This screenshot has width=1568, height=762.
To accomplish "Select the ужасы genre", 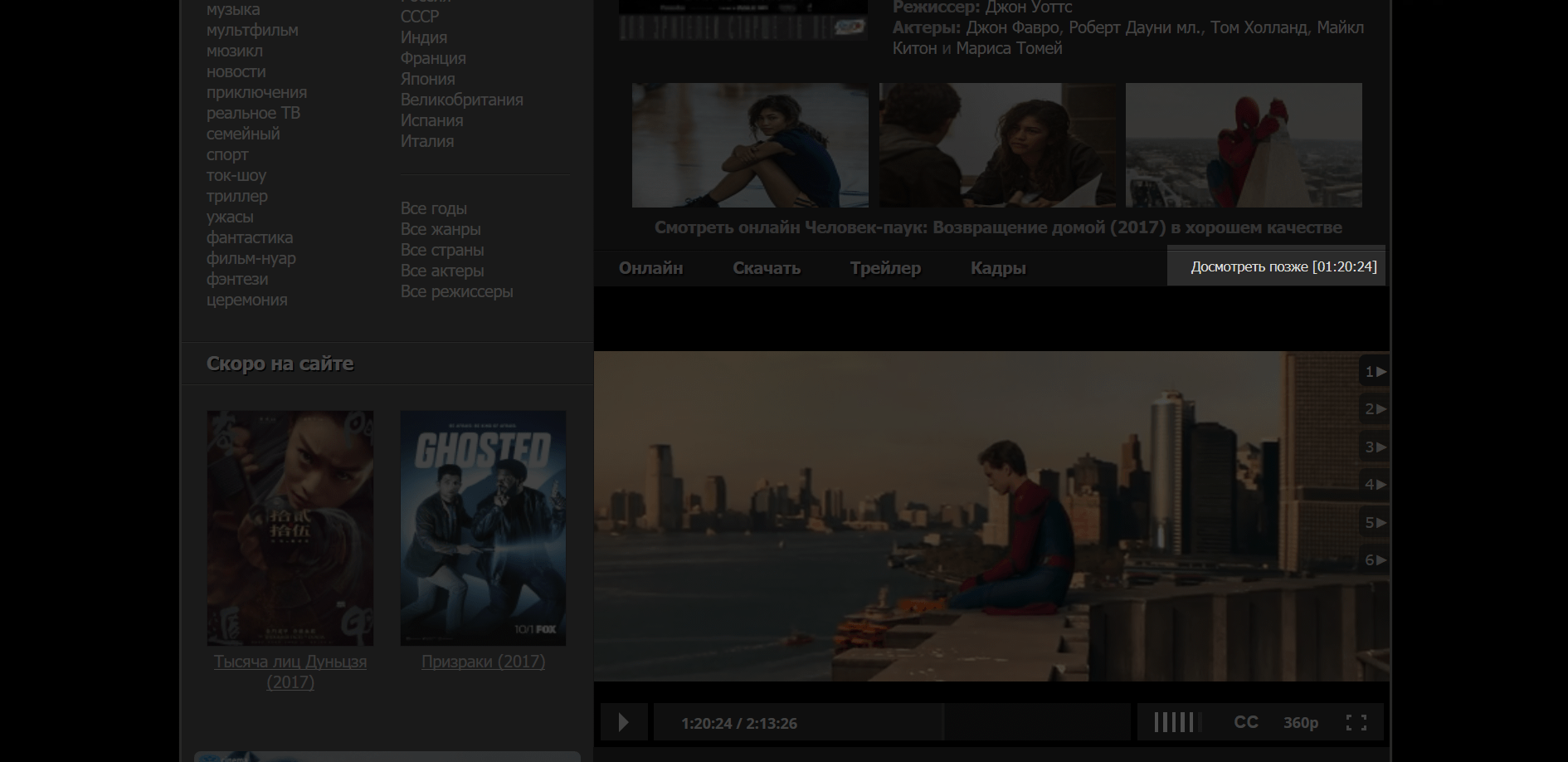I will point(230,217).
